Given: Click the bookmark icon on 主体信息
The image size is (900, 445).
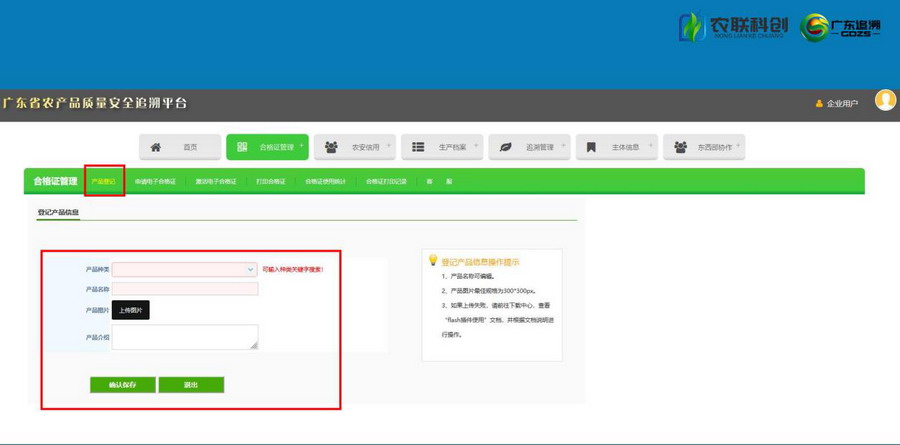Looking at the screenshot, I should click(x=591, y=147).
